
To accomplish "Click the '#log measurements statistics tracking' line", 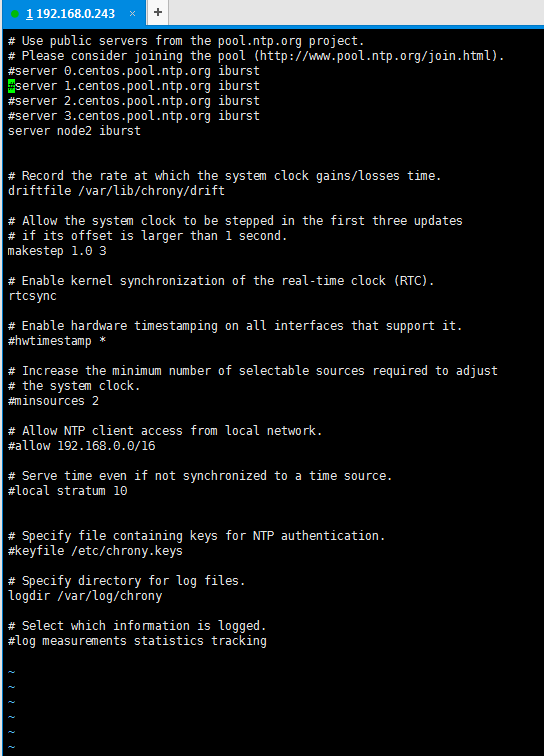I will coord(137,641).
